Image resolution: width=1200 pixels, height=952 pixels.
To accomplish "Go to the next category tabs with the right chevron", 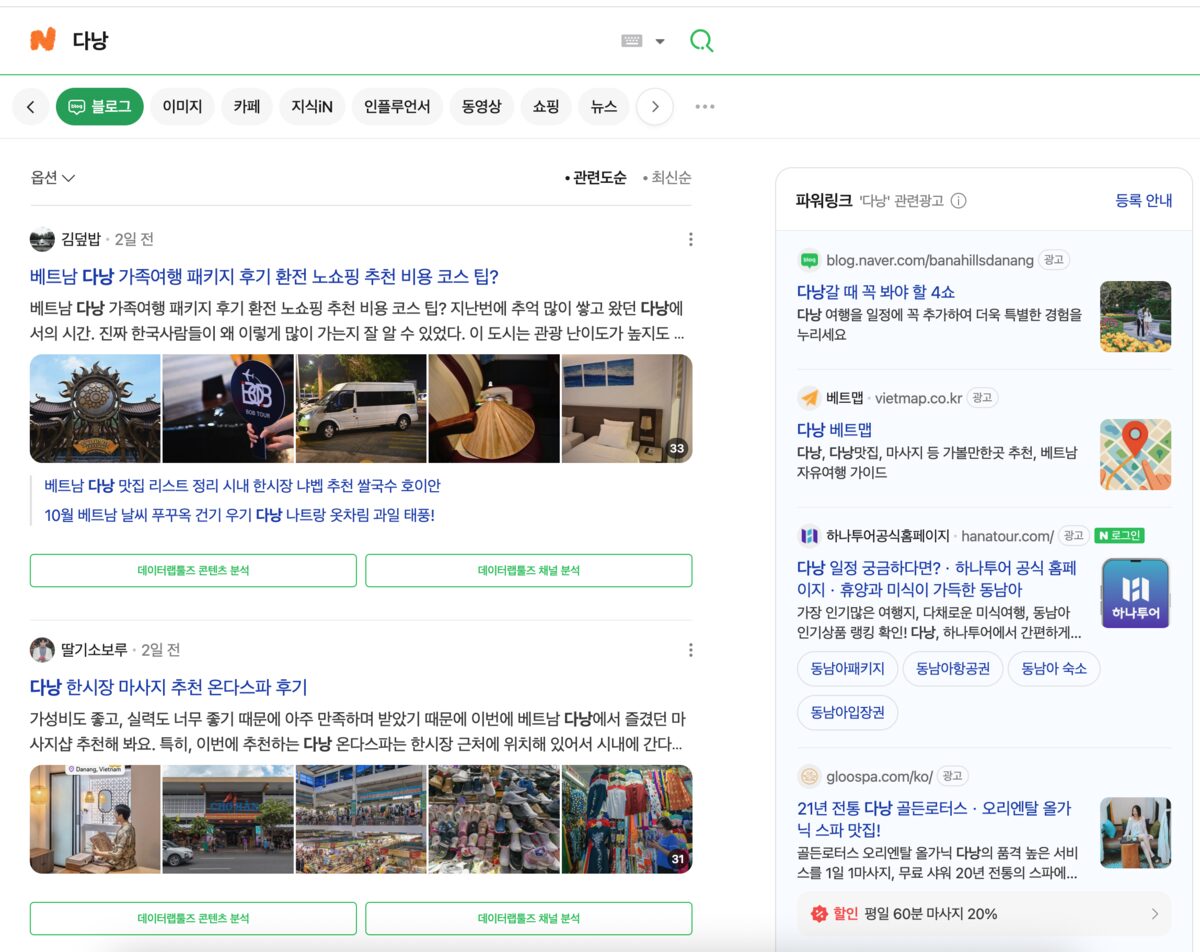I will pyautogui.click(x=655, y=107).
